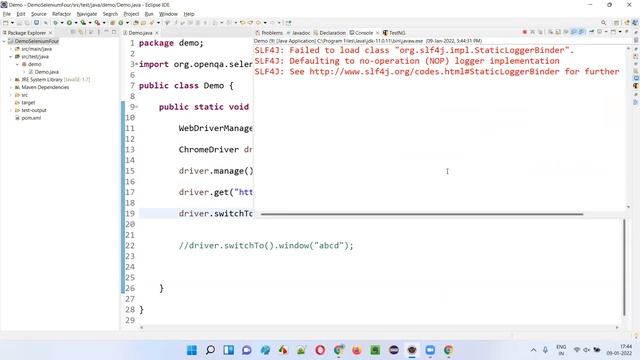Close the Demo.java editor tab
Screen dimensions: 640x360
coord(157,33)
